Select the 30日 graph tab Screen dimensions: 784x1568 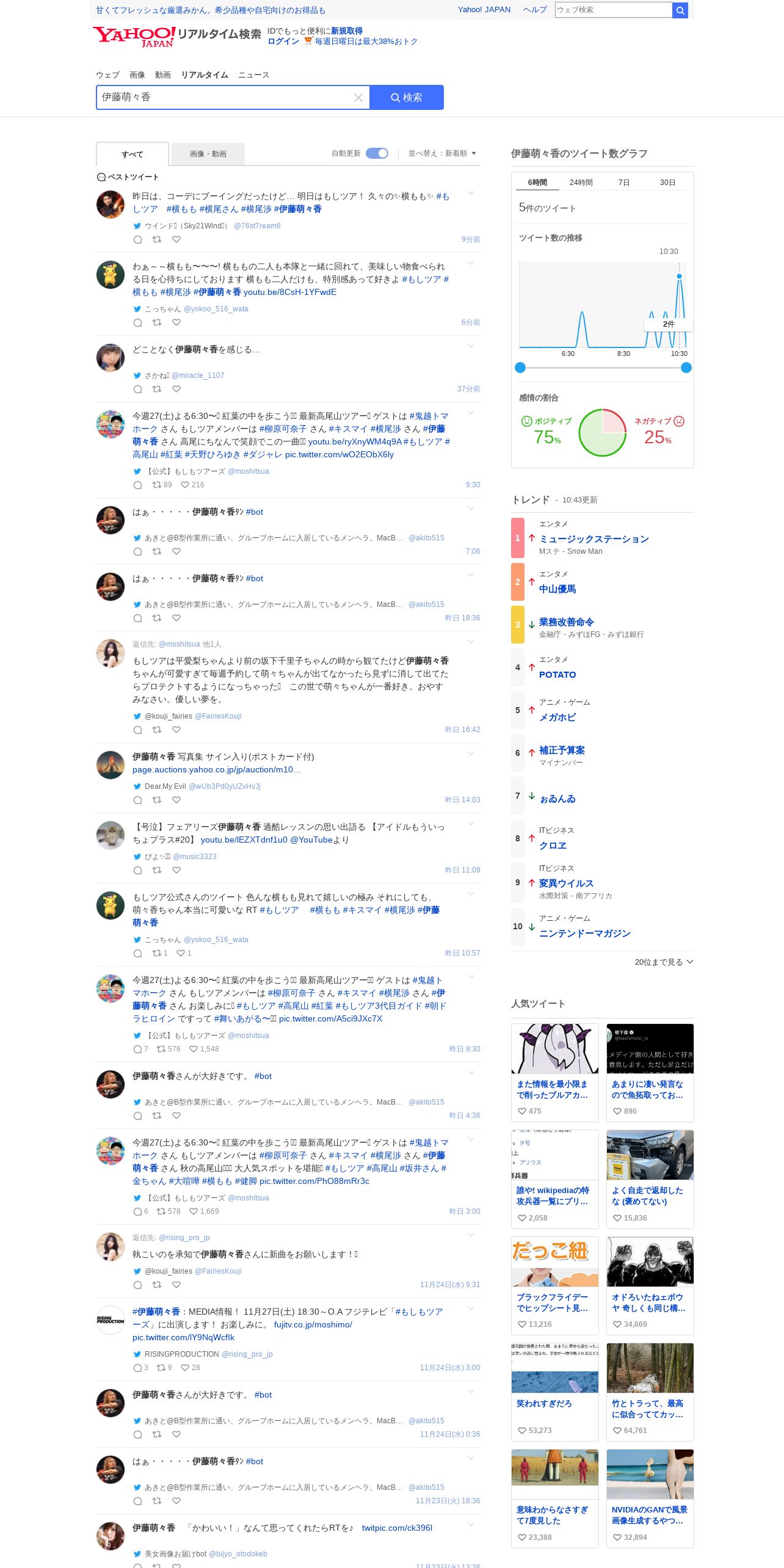(667, 183)
